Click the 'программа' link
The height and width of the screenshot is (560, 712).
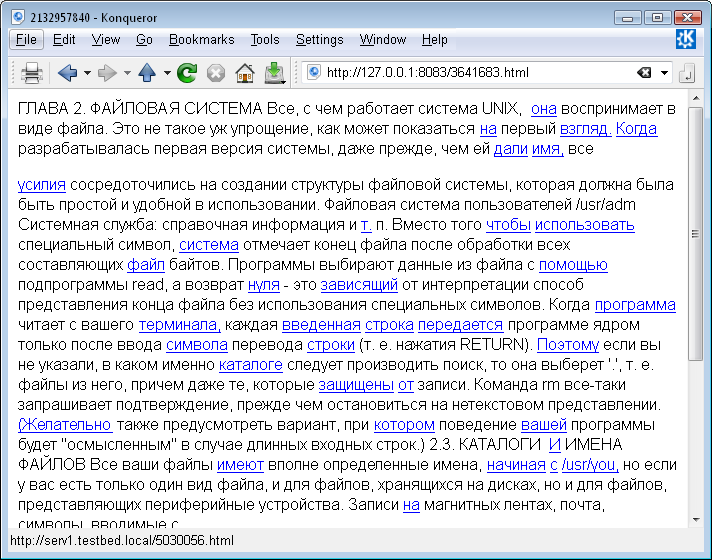(635, 305)
